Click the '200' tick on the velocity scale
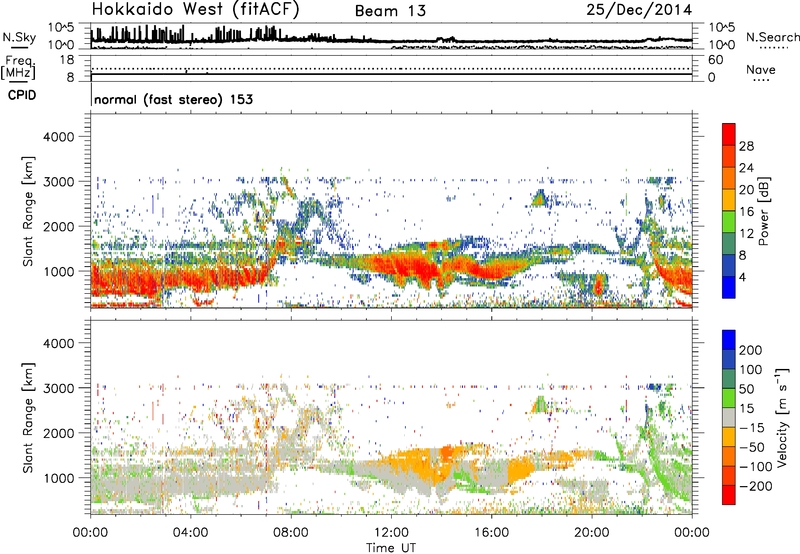 click(x=751, y=350)
